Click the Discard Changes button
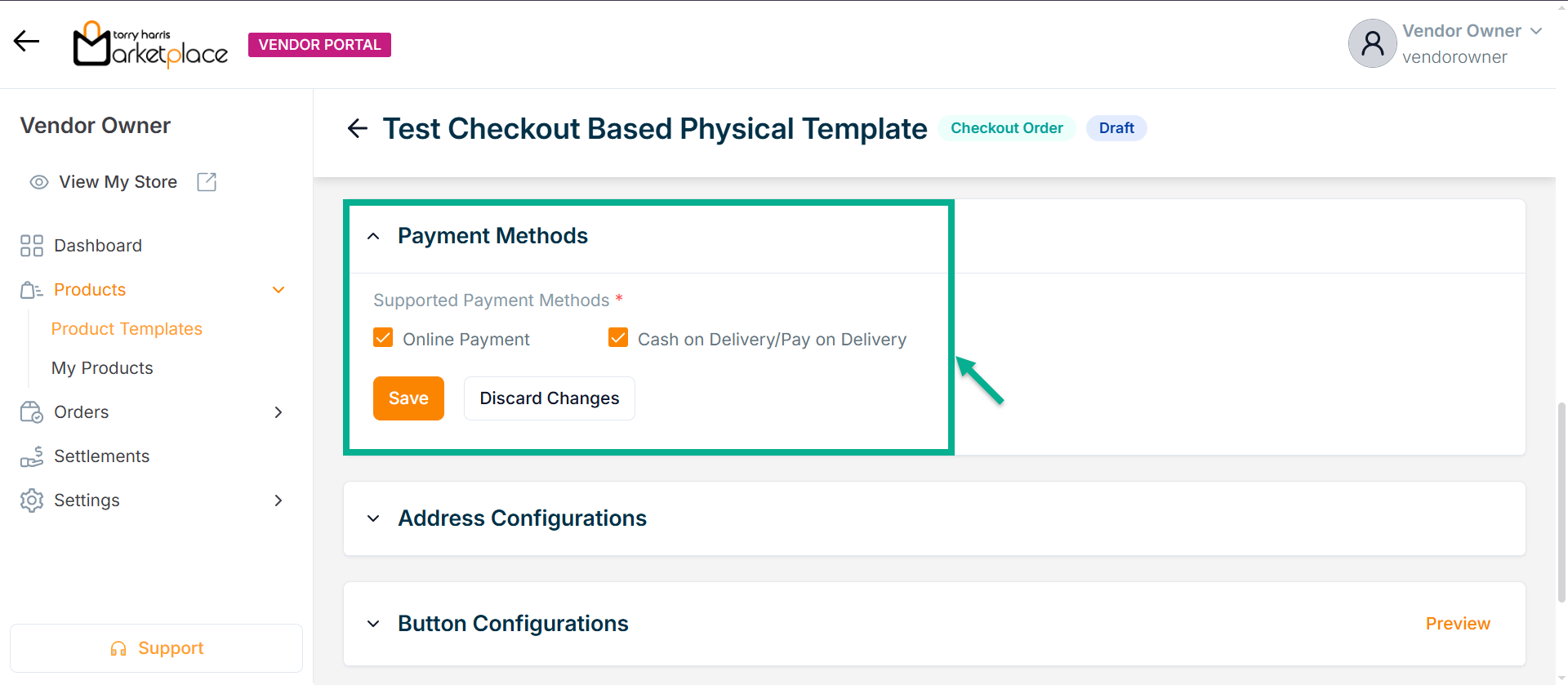1568x685 pixels. click(x=549, y=398)
